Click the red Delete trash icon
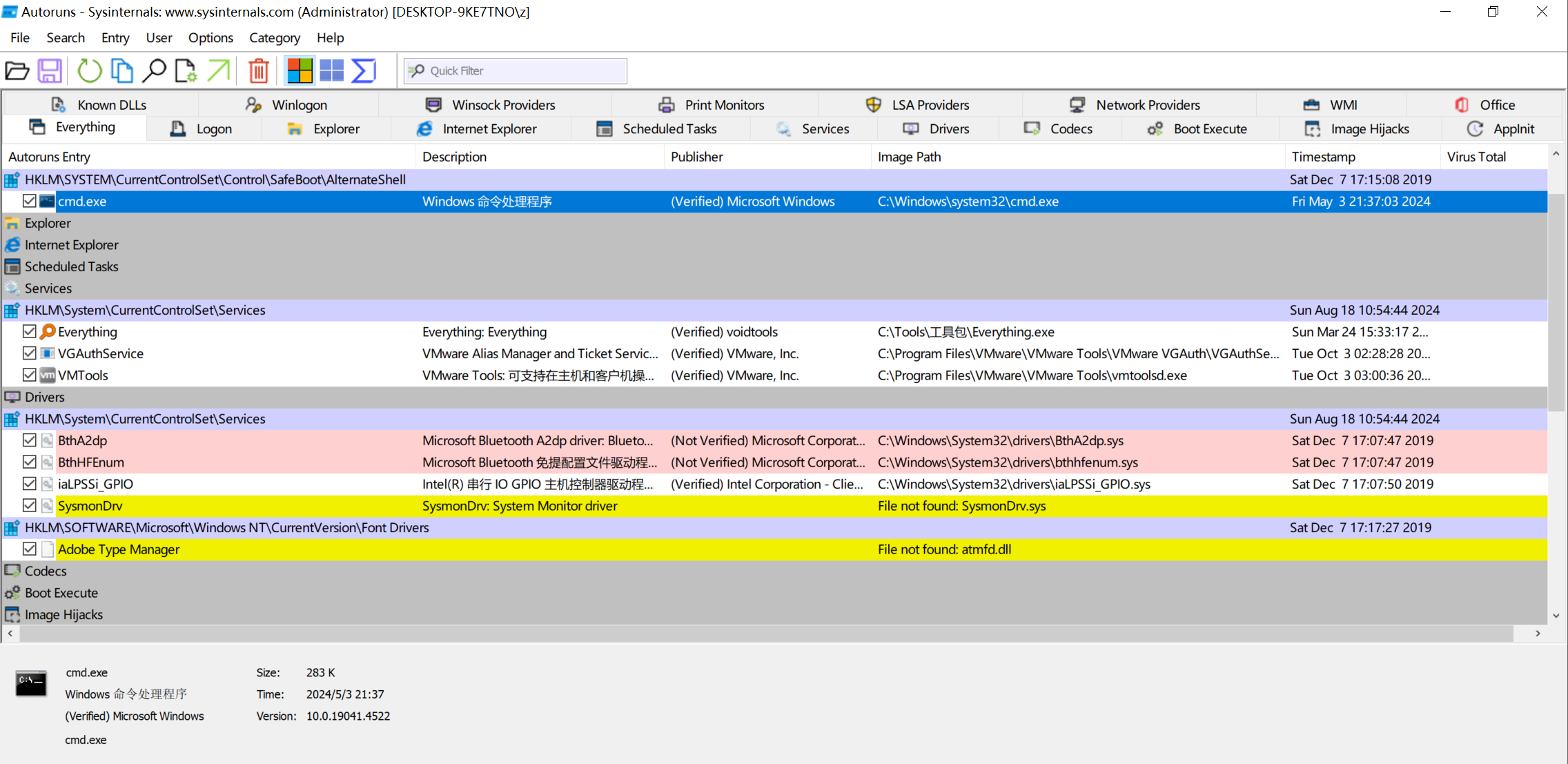Viewport: 1568px width, 764px height. tap(259, 70)
